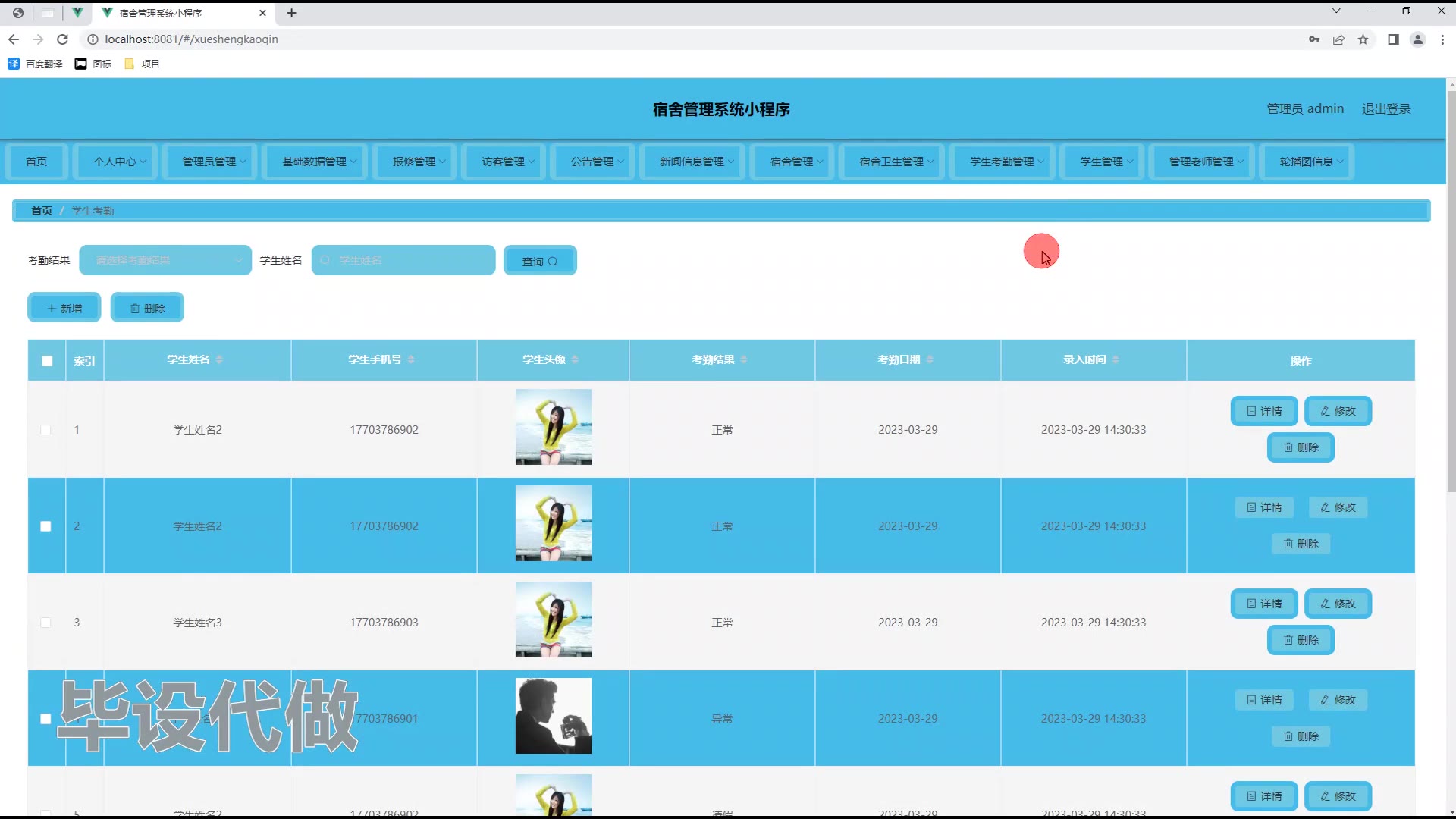Viewport: 1456px width, 819px height.
Task: Open the Chrome three-dot menu
Action: point(1442,39)
